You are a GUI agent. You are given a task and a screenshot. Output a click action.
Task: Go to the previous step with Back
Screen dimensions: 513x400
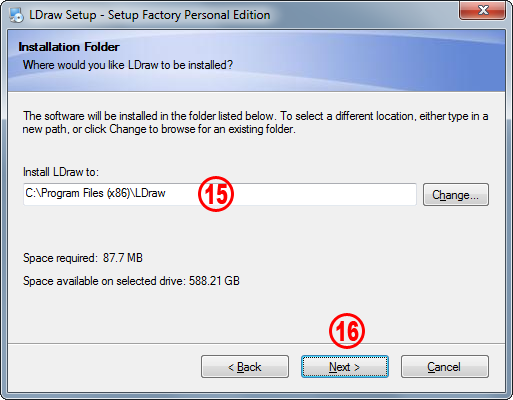pyautogui.click(x=245, y=366)
